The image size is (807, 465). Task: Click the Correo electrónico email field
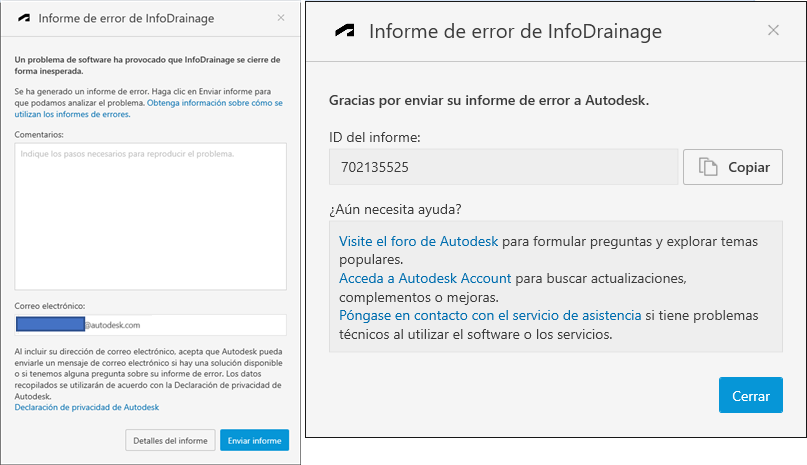coord(150,325)
